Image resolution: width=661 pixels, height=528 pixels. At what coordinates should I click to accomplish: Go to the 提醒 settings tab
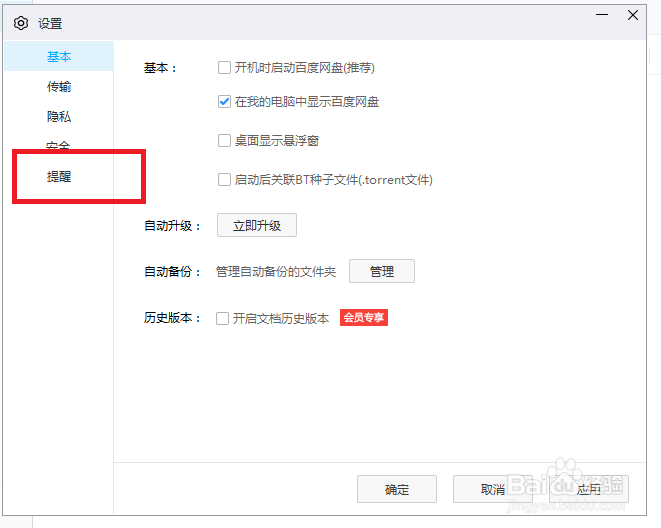[x=59, y=176]
